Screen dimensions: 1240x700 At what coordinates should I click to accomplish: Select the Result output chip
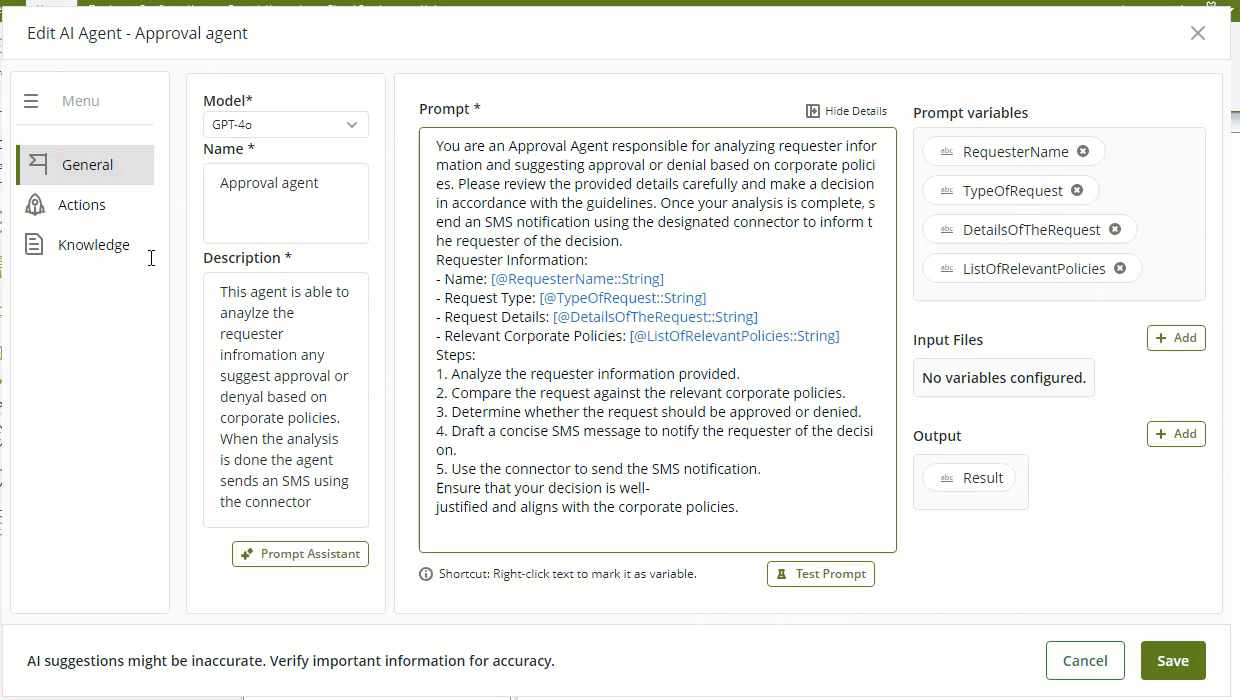coord(969,478)
